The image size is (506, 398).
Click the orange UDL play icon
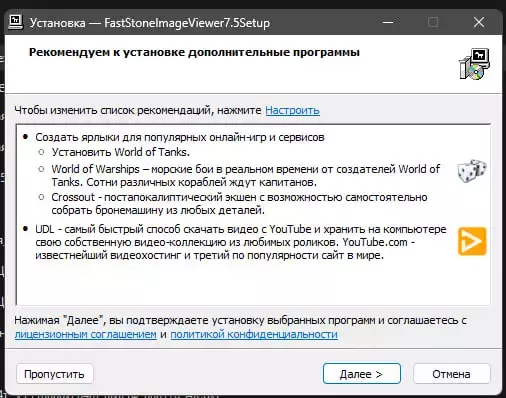pos(472,241)
